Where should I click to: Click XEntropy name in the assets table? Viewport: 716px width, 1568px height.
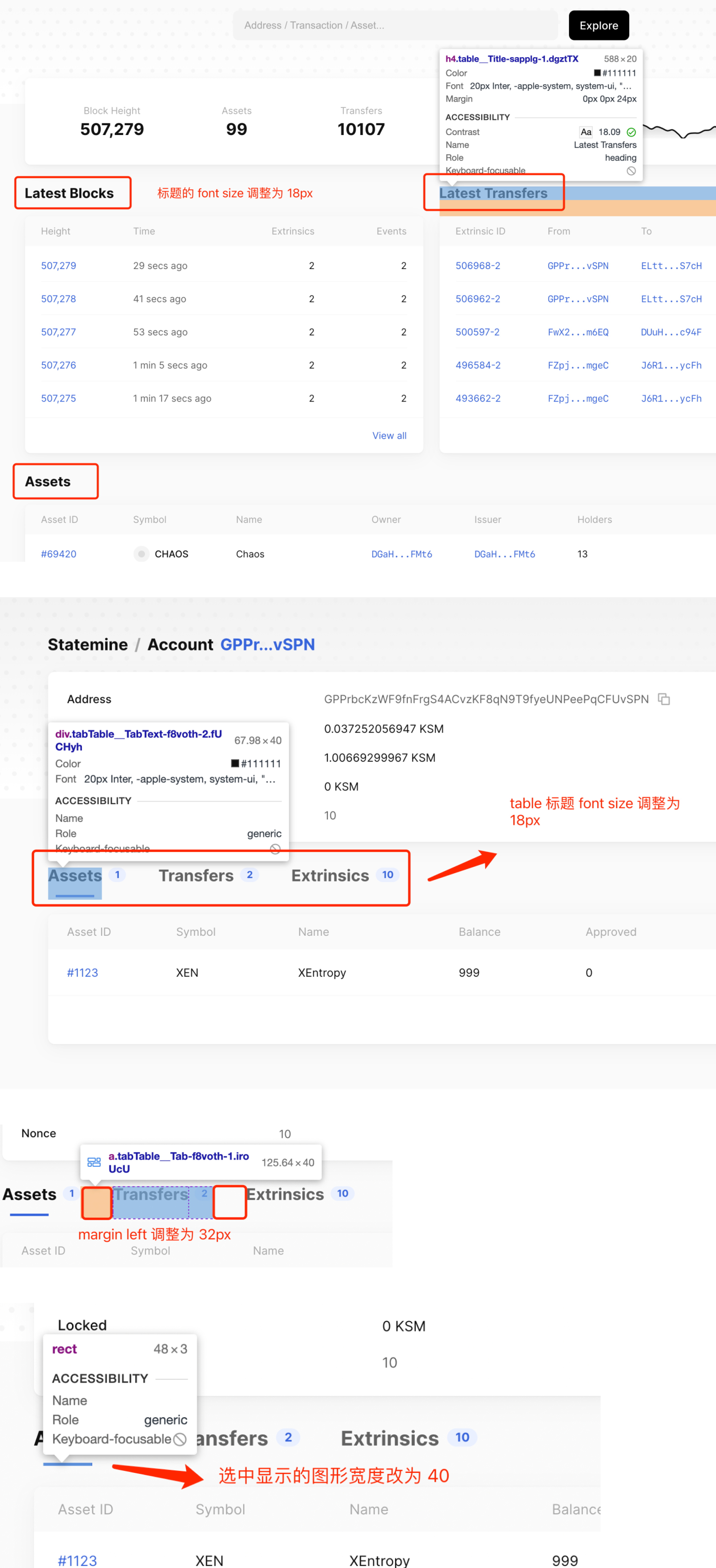pos(322,973)
